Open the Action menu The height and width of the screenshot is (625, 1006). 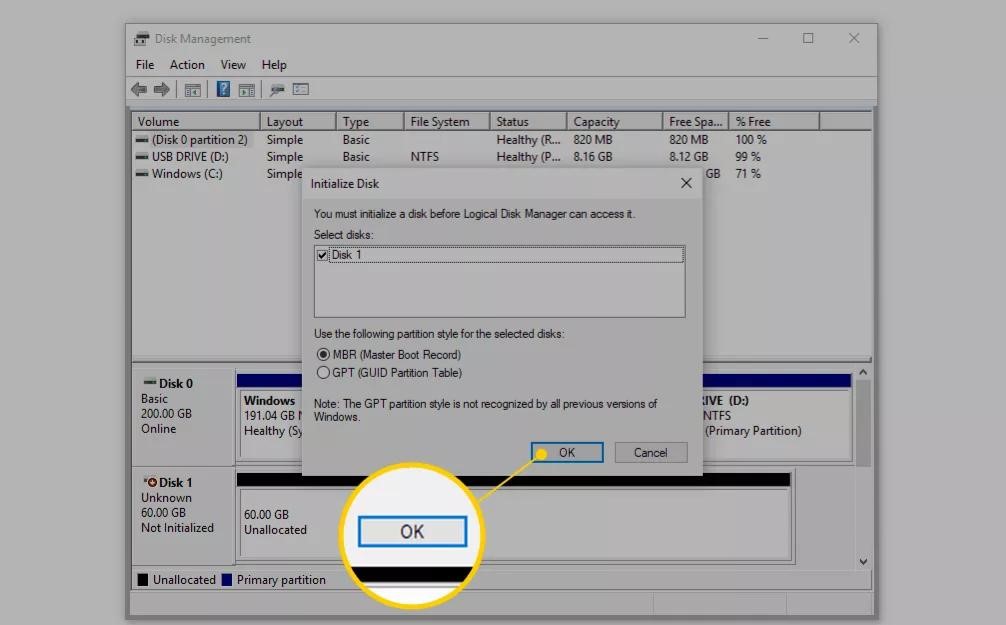click(187, 64)
